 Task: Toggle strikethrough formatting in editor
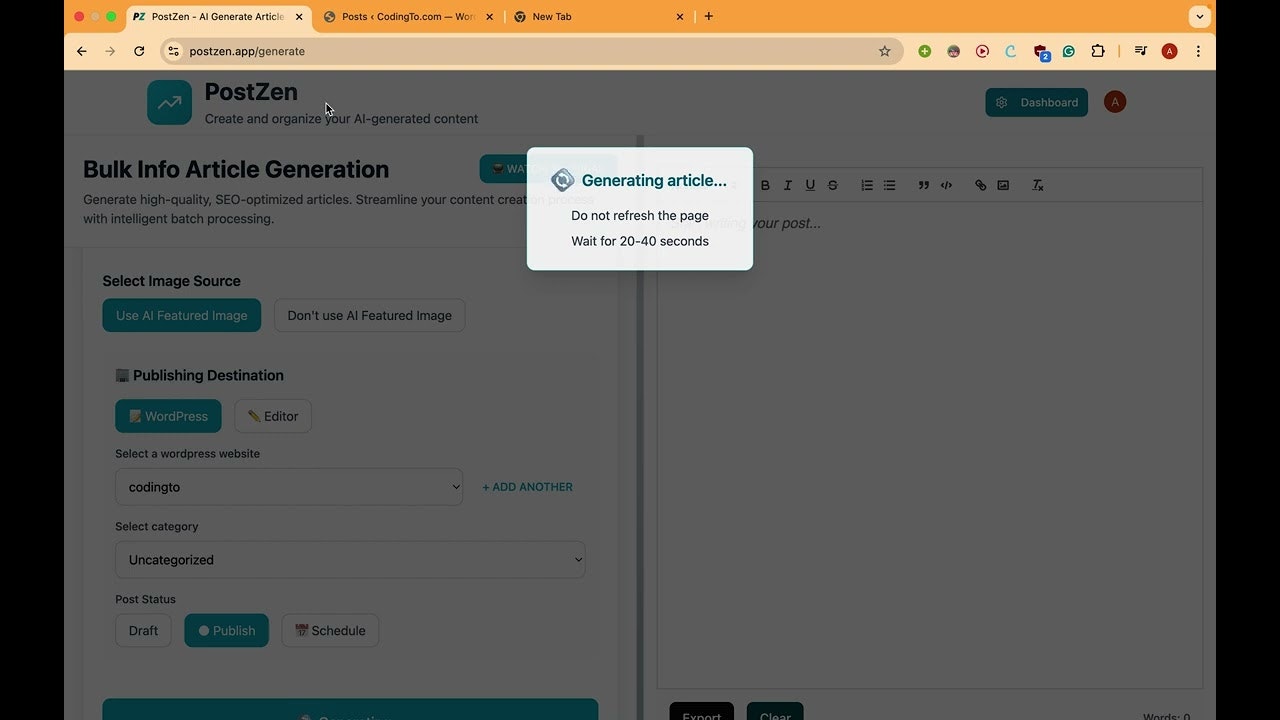coord(832,185)
